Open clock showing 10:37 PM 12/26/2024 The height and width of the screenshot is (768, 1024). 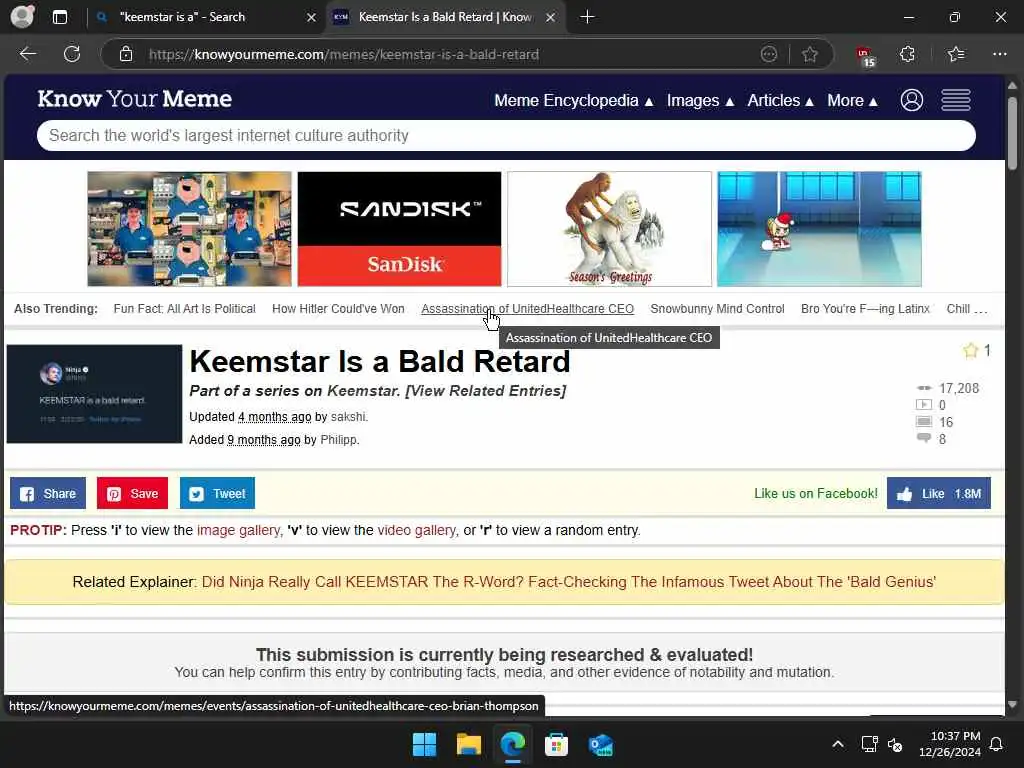tap(950, 744)
